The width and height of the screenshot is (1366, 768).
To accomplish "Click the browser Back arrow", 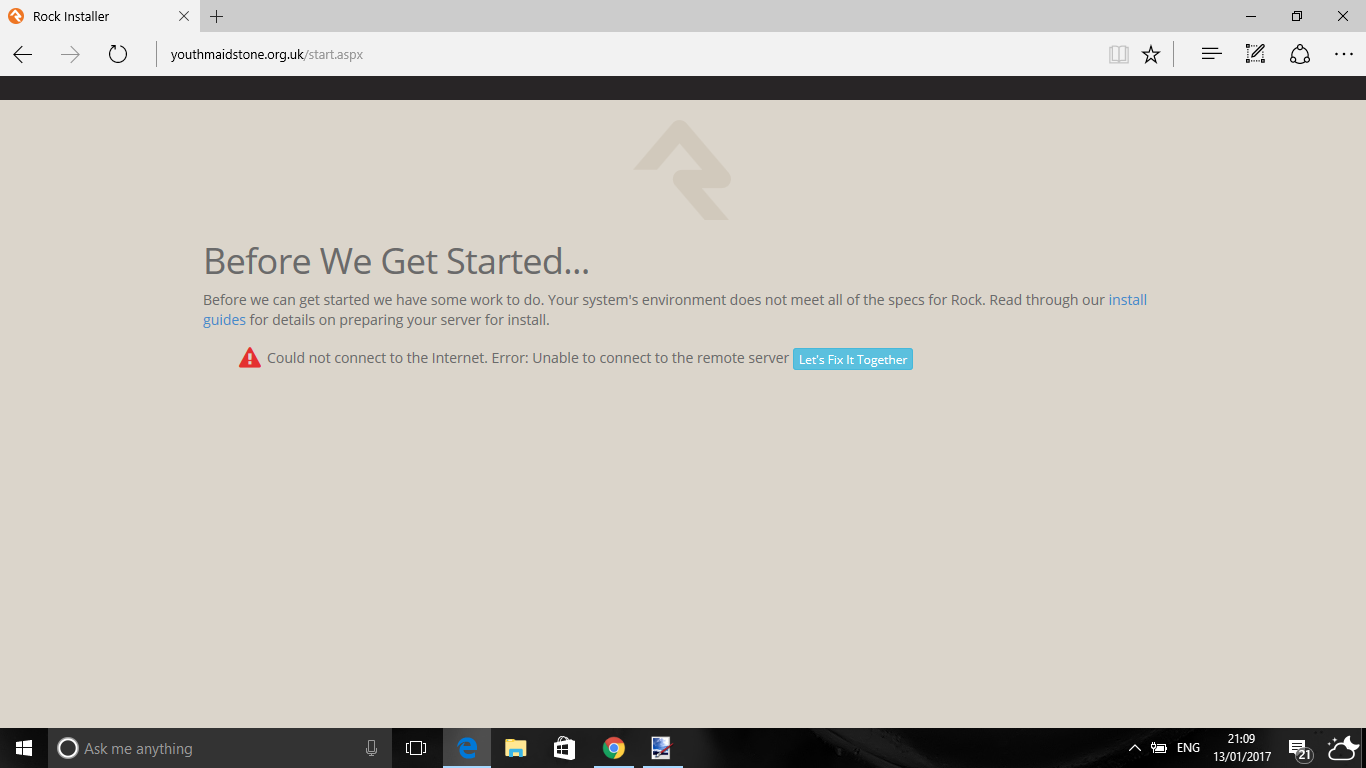I will pyautogui.click(x=23, y=55).
